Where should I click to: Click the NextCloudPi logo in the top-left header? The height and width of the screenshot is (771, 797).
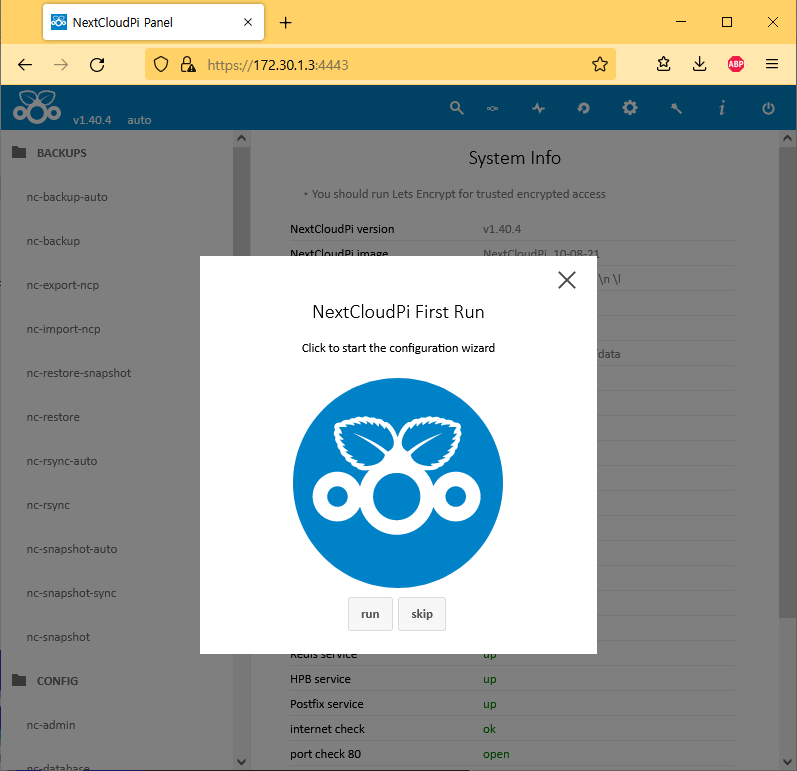37,107
